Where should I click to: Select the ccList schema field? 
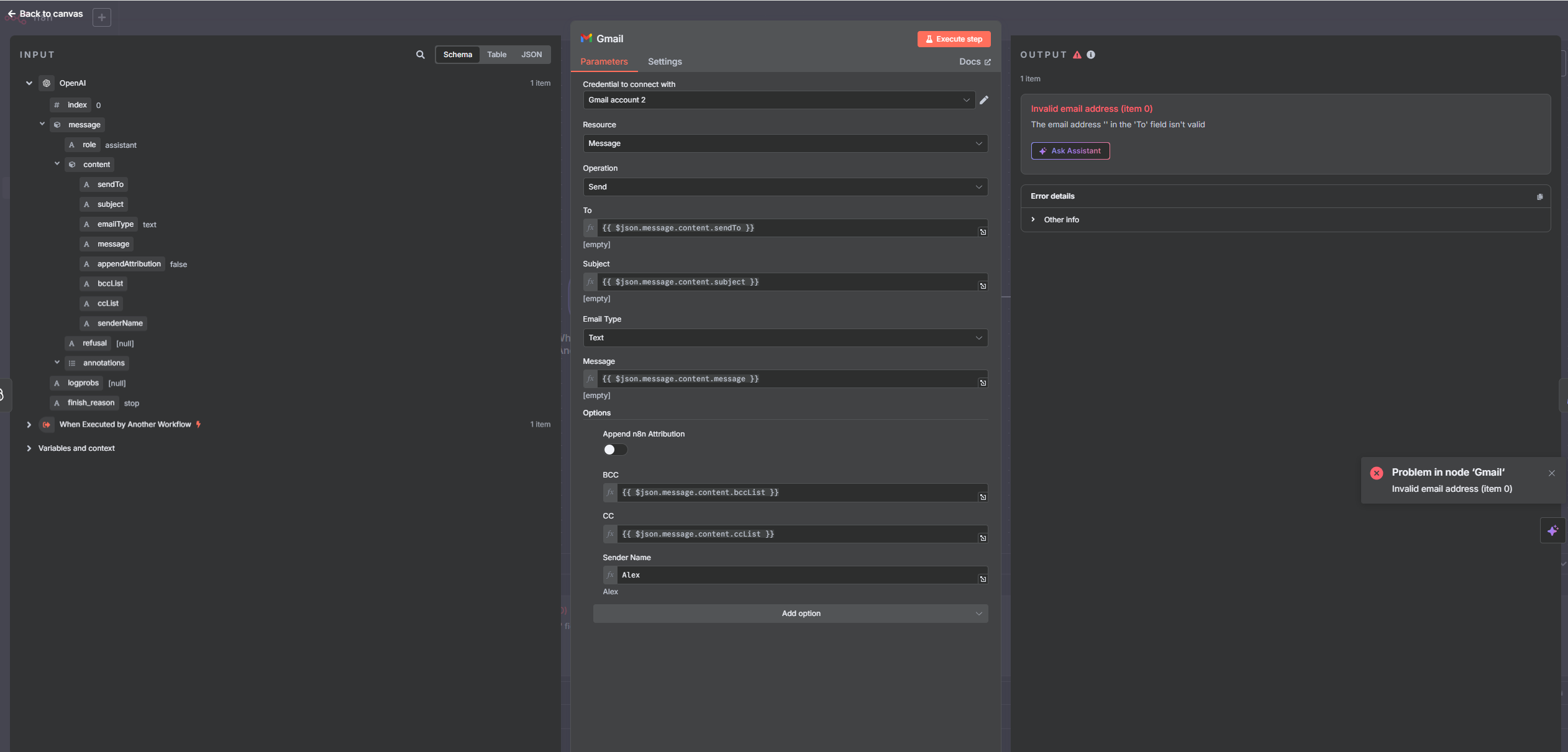tap(102, 304)
